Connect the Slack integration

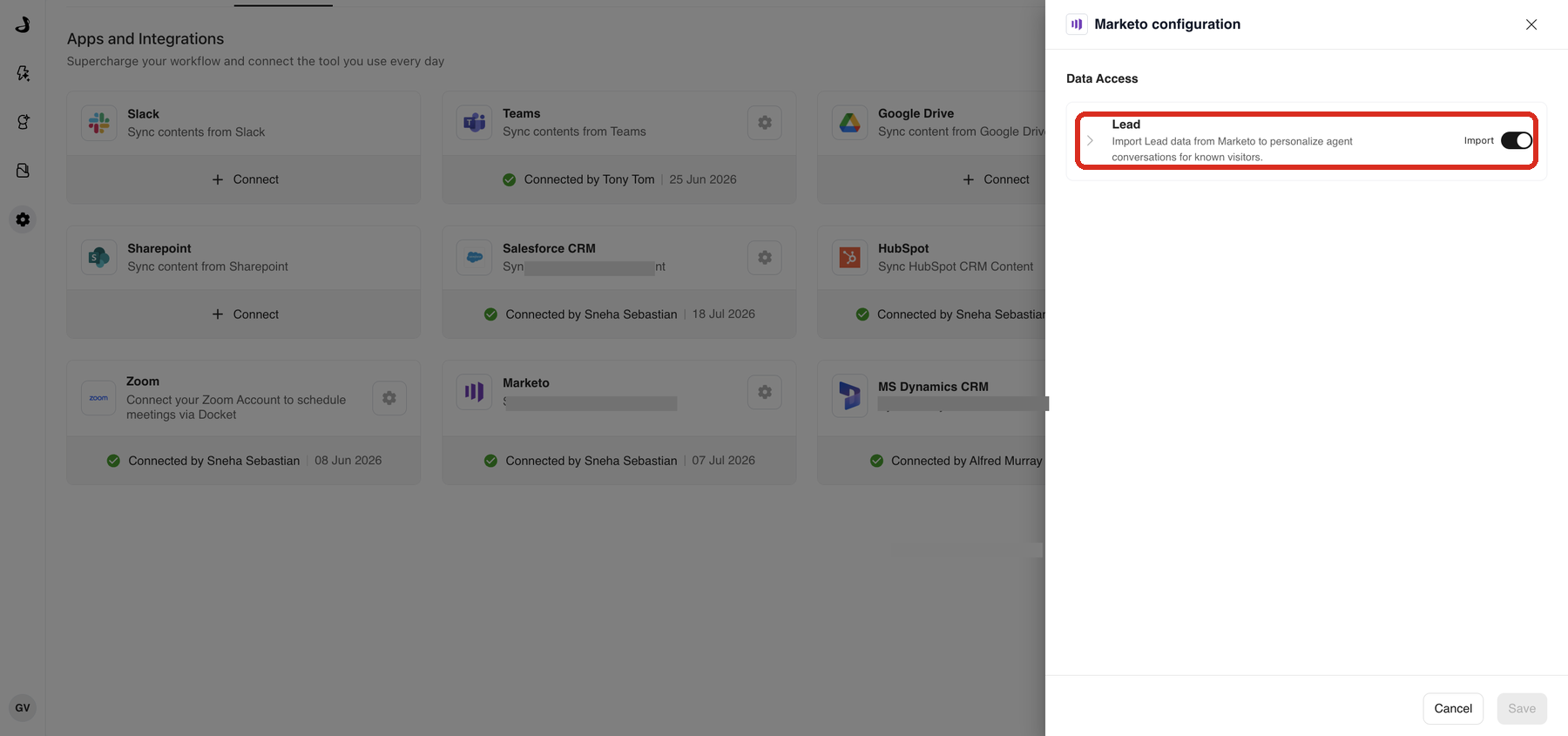(244, 179)
